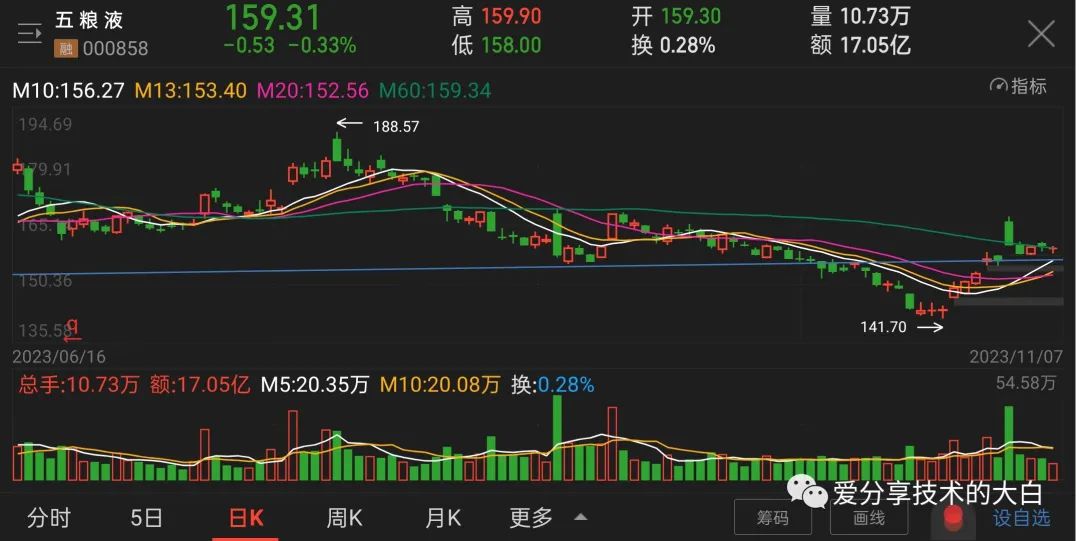Click 设自选 to add watchlist
The width and height of the screenshot is (1080, 541).
1022,518
